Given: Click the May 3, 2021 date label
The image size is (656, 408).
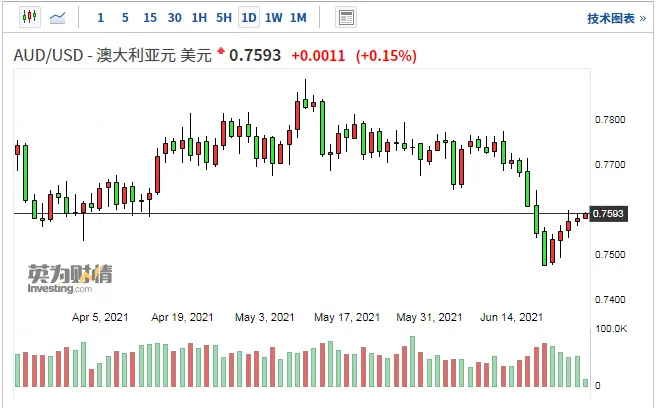Looking at the screenshot, I should tap(264, 317).
